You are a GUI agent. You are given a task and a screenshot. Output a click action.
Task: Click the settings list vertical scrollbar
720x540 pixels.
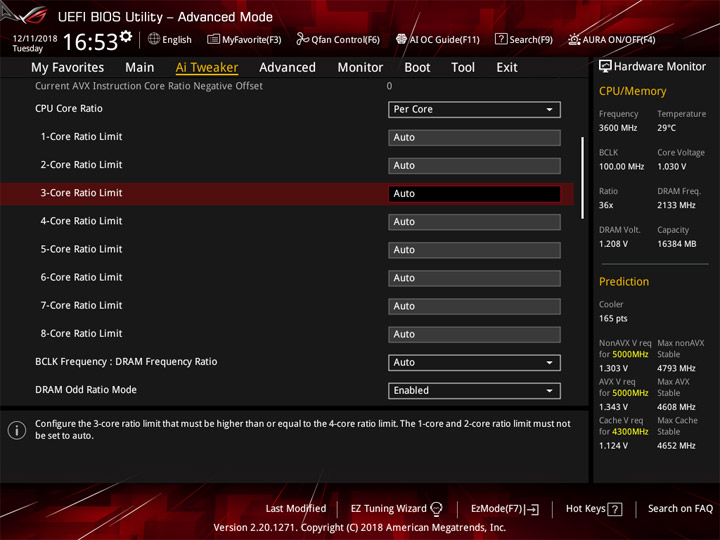coord(583,178)
